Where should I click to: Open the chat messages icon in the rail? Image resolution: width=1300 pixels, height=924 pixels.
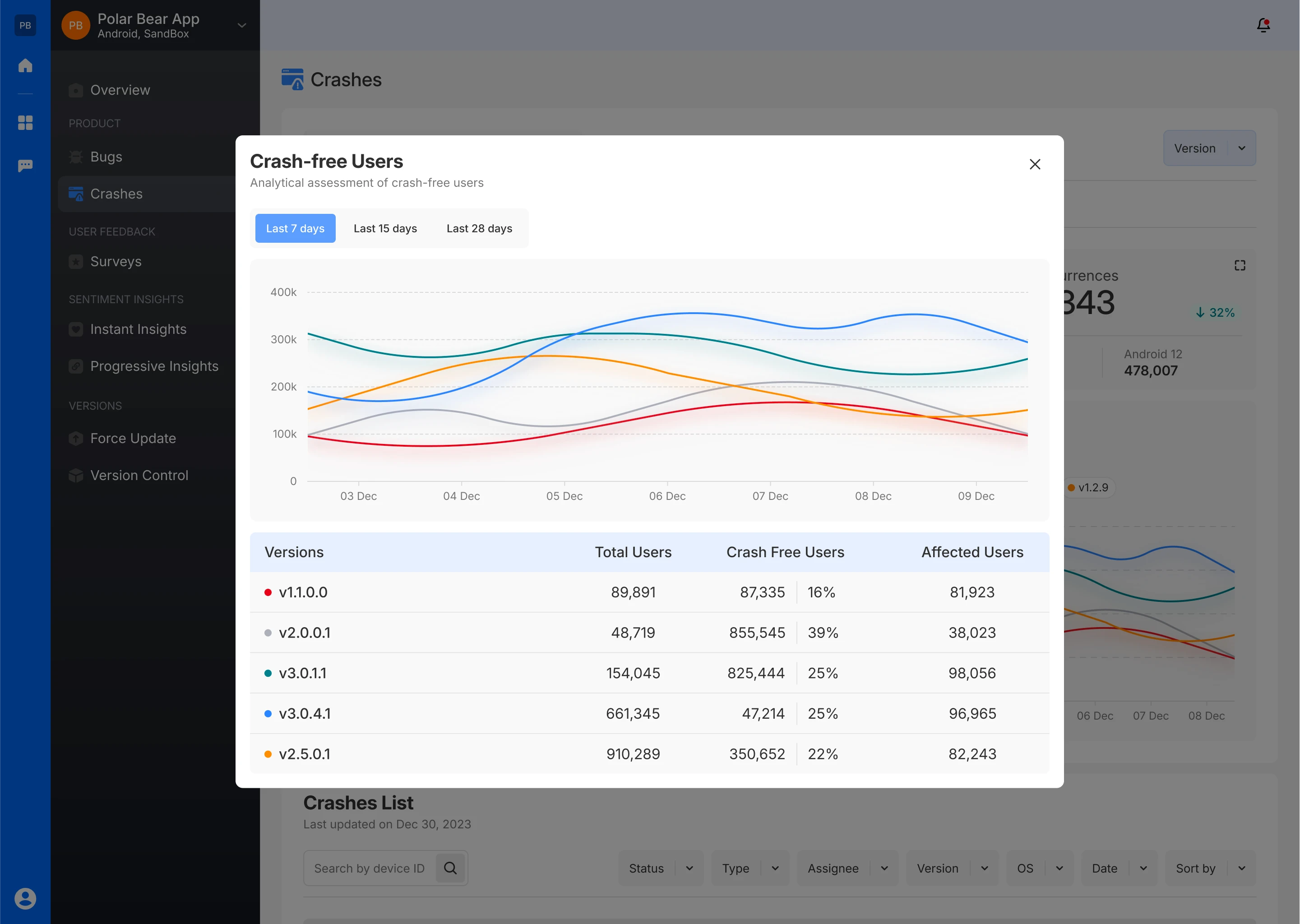(25, 166)
